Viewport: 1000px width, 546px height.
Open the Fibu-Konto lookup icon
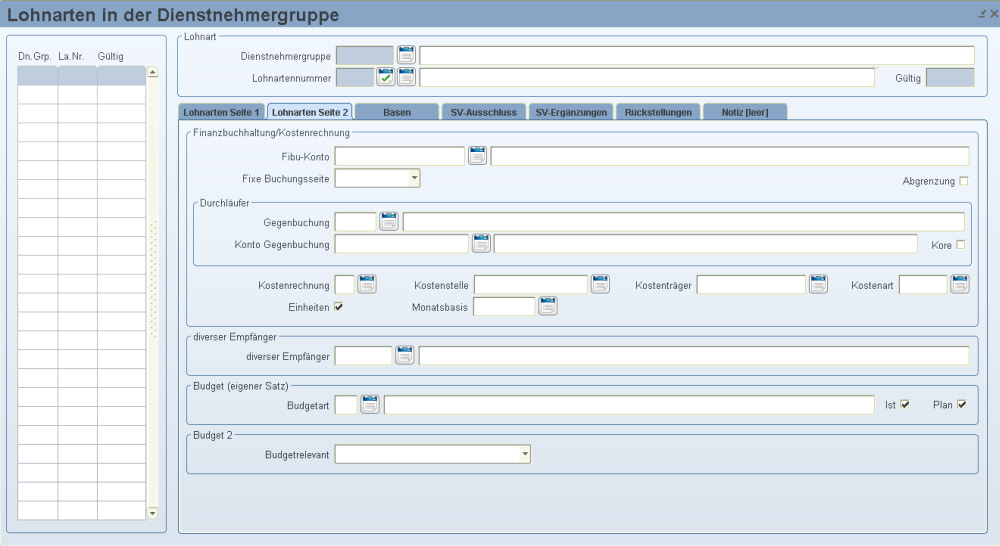(477, 155)
